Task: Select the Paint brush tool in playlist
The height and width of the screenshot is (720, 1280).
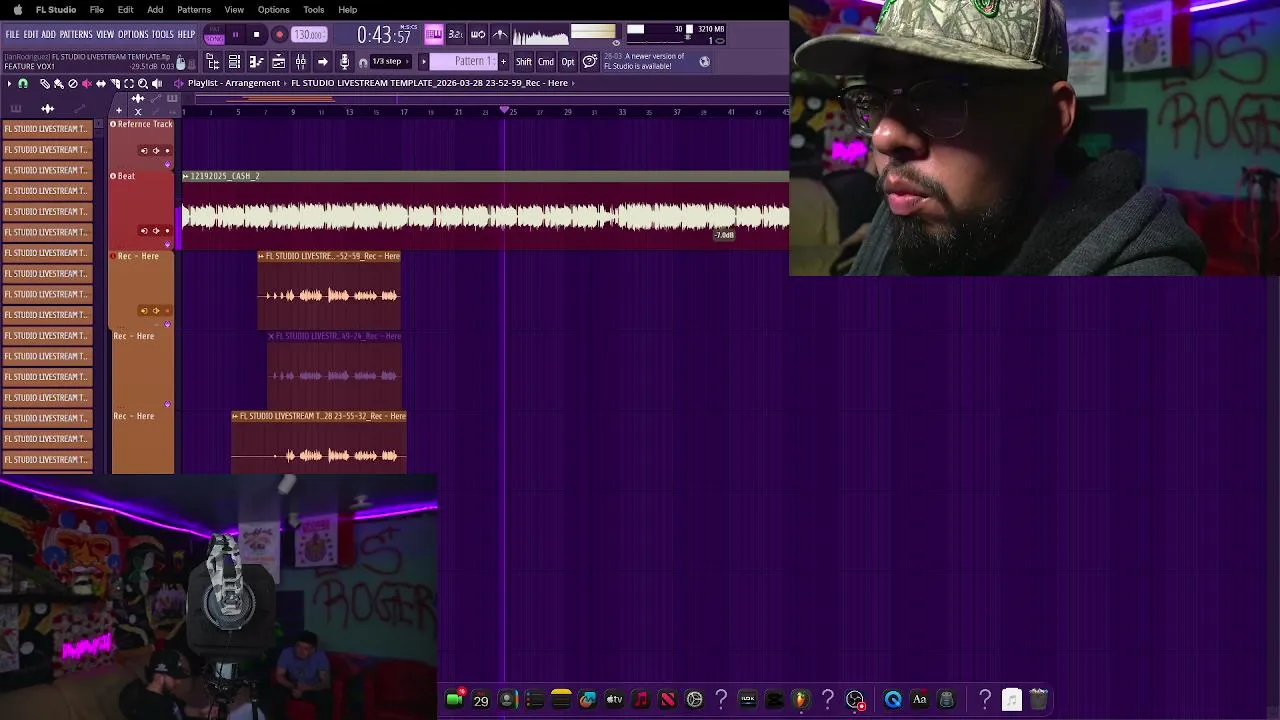Action: [x=58, y=84]
